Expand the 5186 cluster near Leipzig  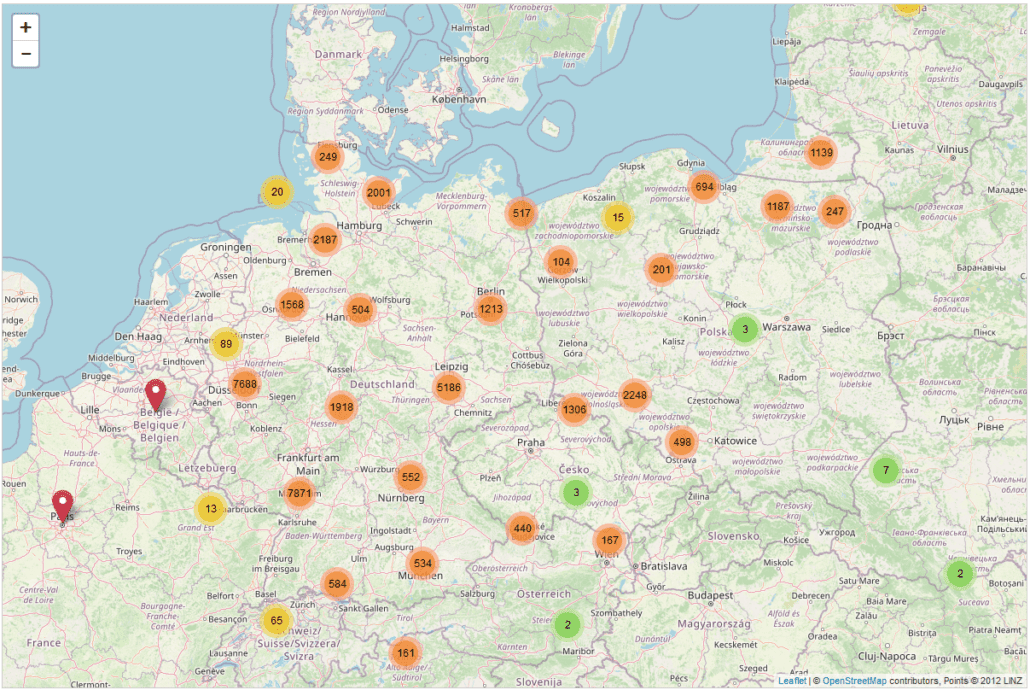pyautogui.click(x=449, y=388)
